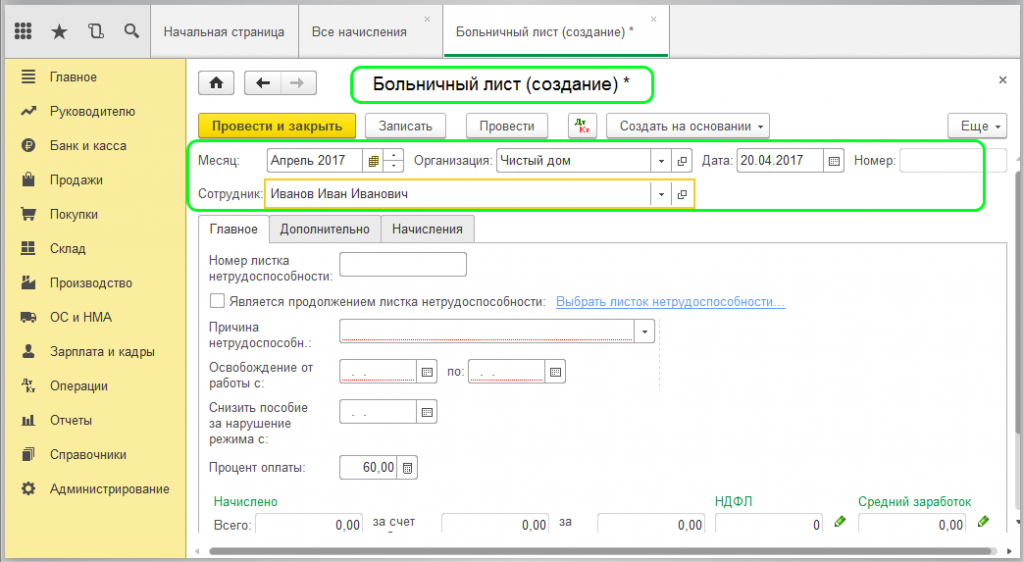Screen dimensions: 1024x562
Task: Click the Search magnifier icon
Action: pos(131,31)
